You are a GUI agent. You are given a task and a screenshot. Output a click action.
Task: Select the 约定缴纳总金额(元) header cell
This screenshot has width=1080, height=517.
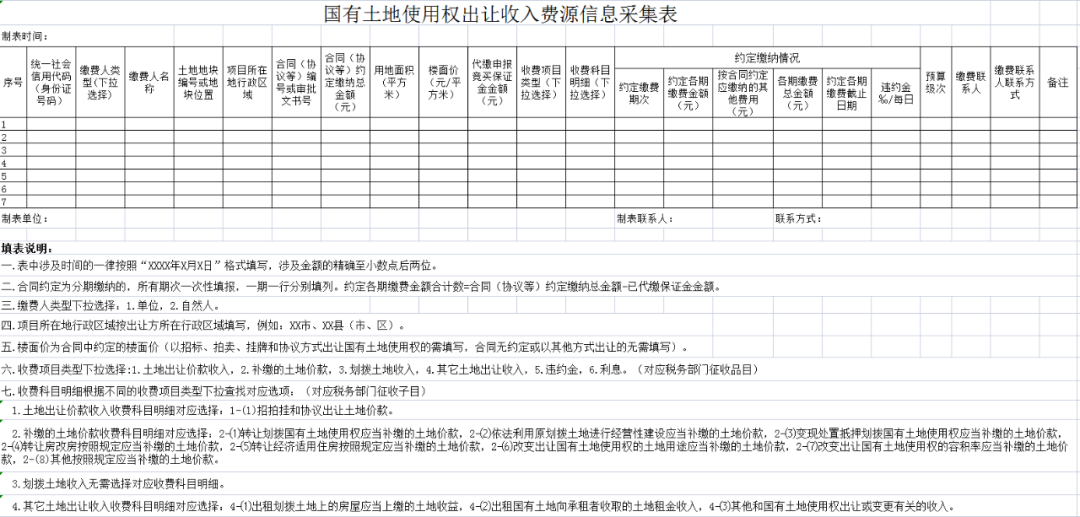(345, 83)
